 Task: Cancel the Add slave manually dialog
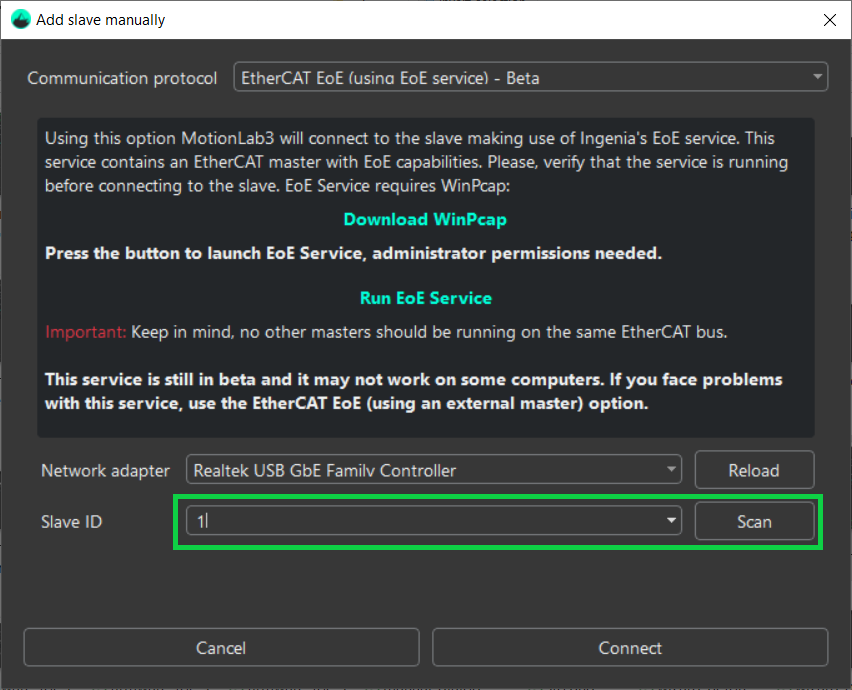click(x=220, y=647)
